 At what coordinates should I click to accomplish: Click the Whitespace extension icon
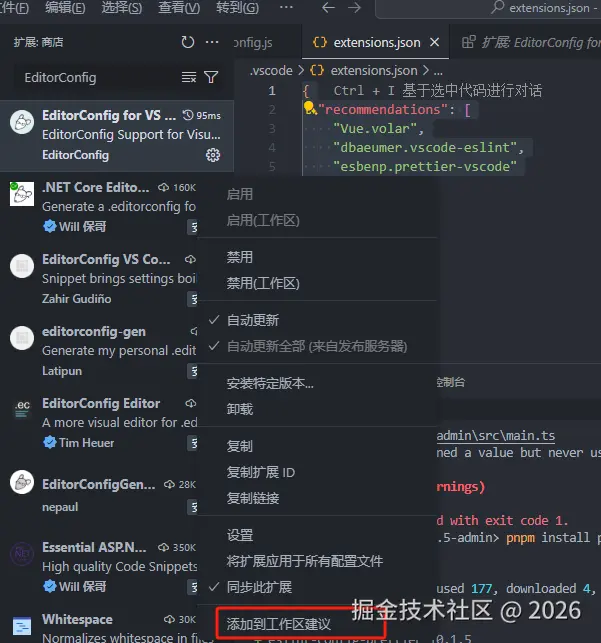tap(22, 626)
